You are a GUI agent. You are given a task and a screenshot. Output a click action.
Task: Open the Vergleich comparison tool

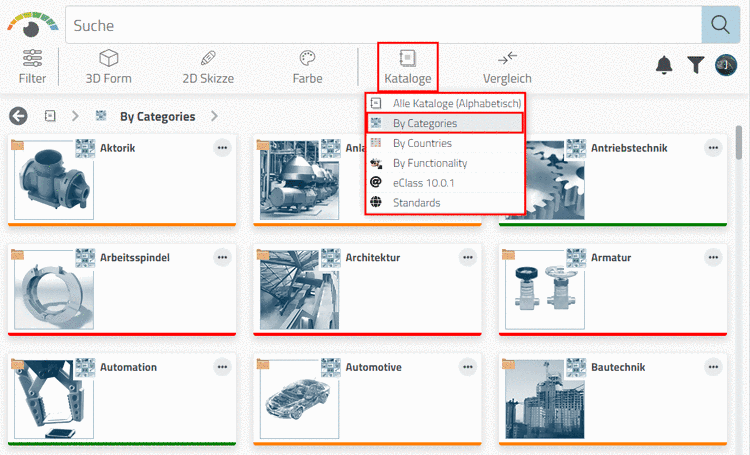(x=507, y=67)
